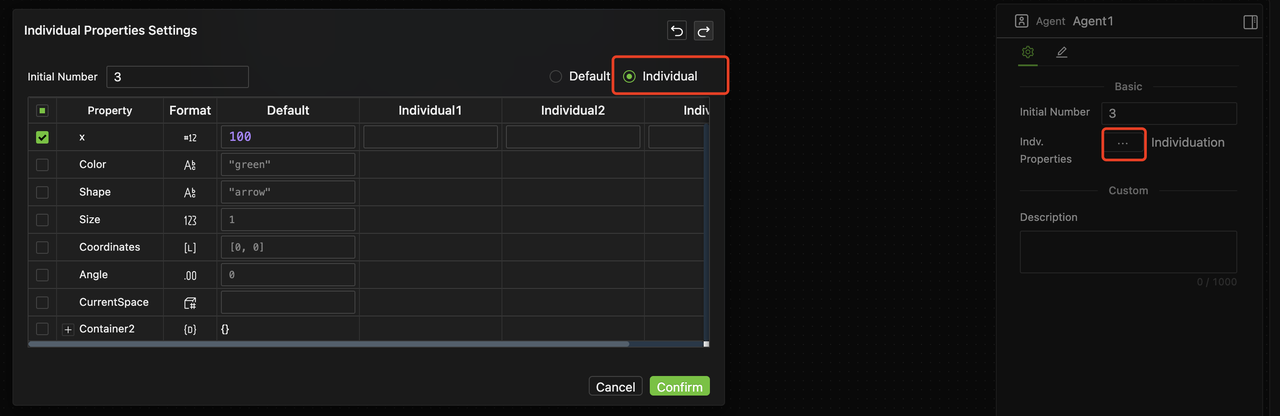Click the table's horizontal scrollbar
This screenshot has height=416, width=1280.
[x=329, y=344]
